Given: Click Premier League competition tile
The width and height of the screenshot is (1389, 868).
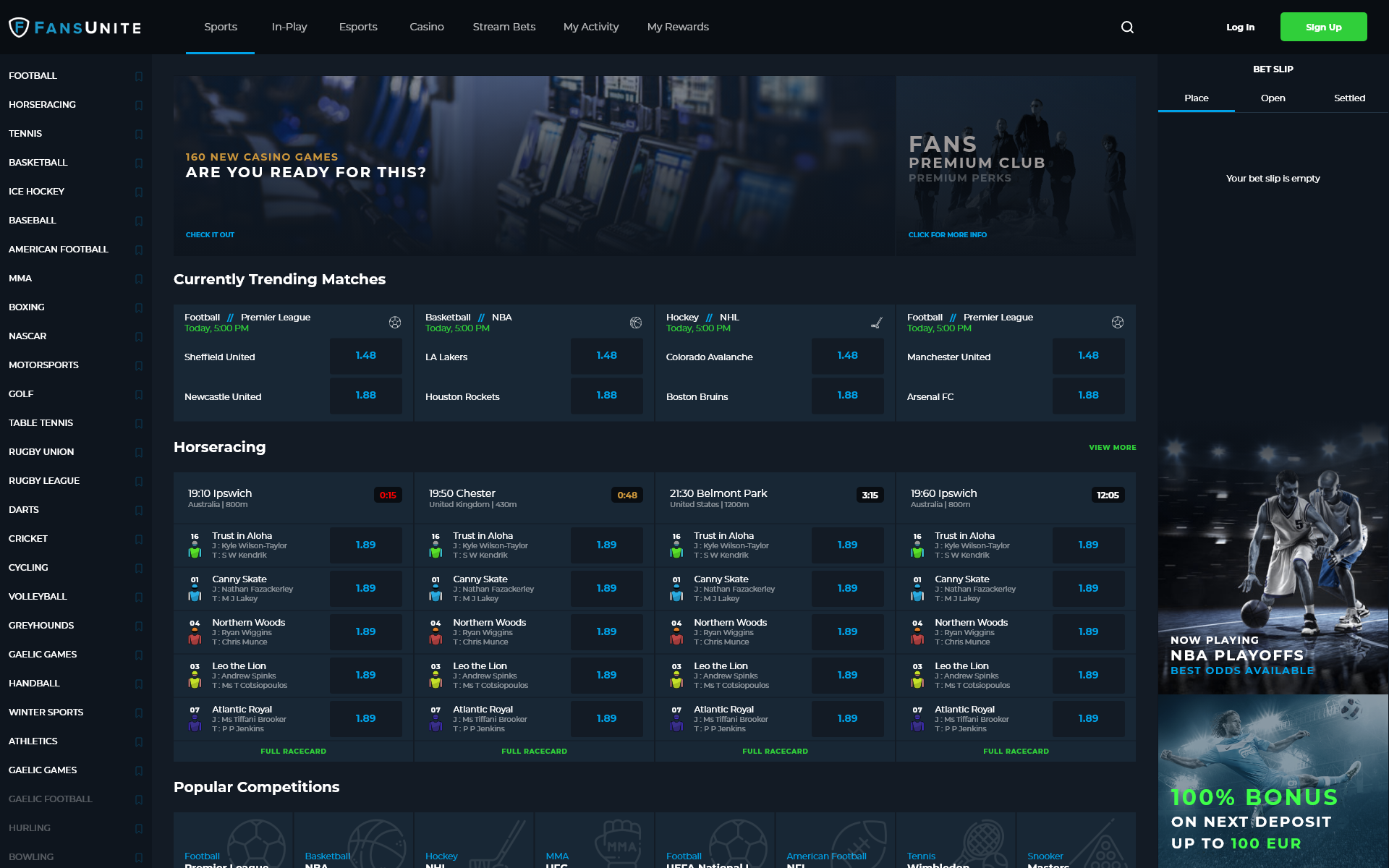Looking at the screenshot, I should [x=233, y=843].
